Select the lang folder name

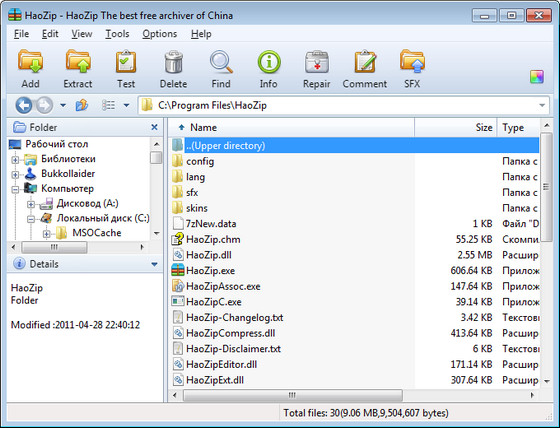click(x=195, y=177)
